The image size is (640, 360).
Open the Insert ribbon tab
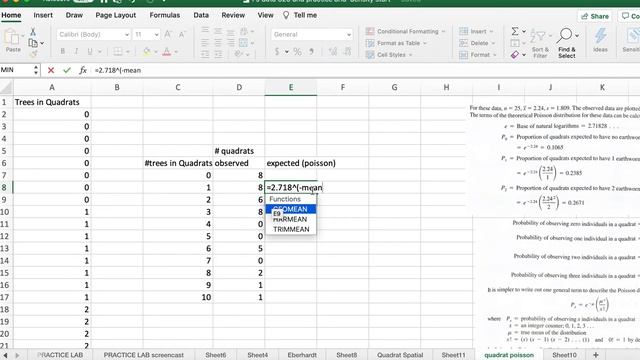point(43,15)
